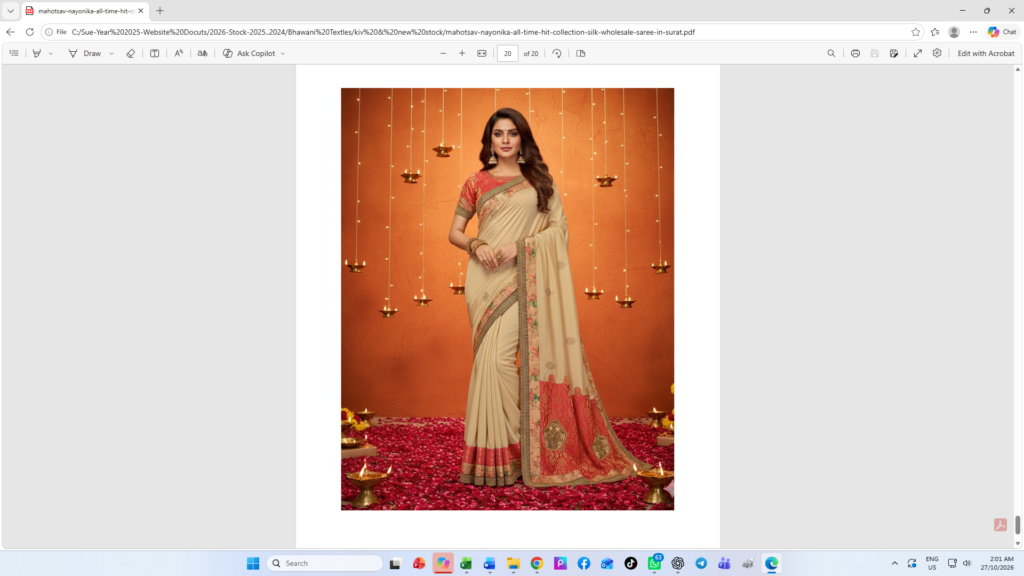Click Edit with Acrobat
The image size is (1024, 576).
click(985, 54)
